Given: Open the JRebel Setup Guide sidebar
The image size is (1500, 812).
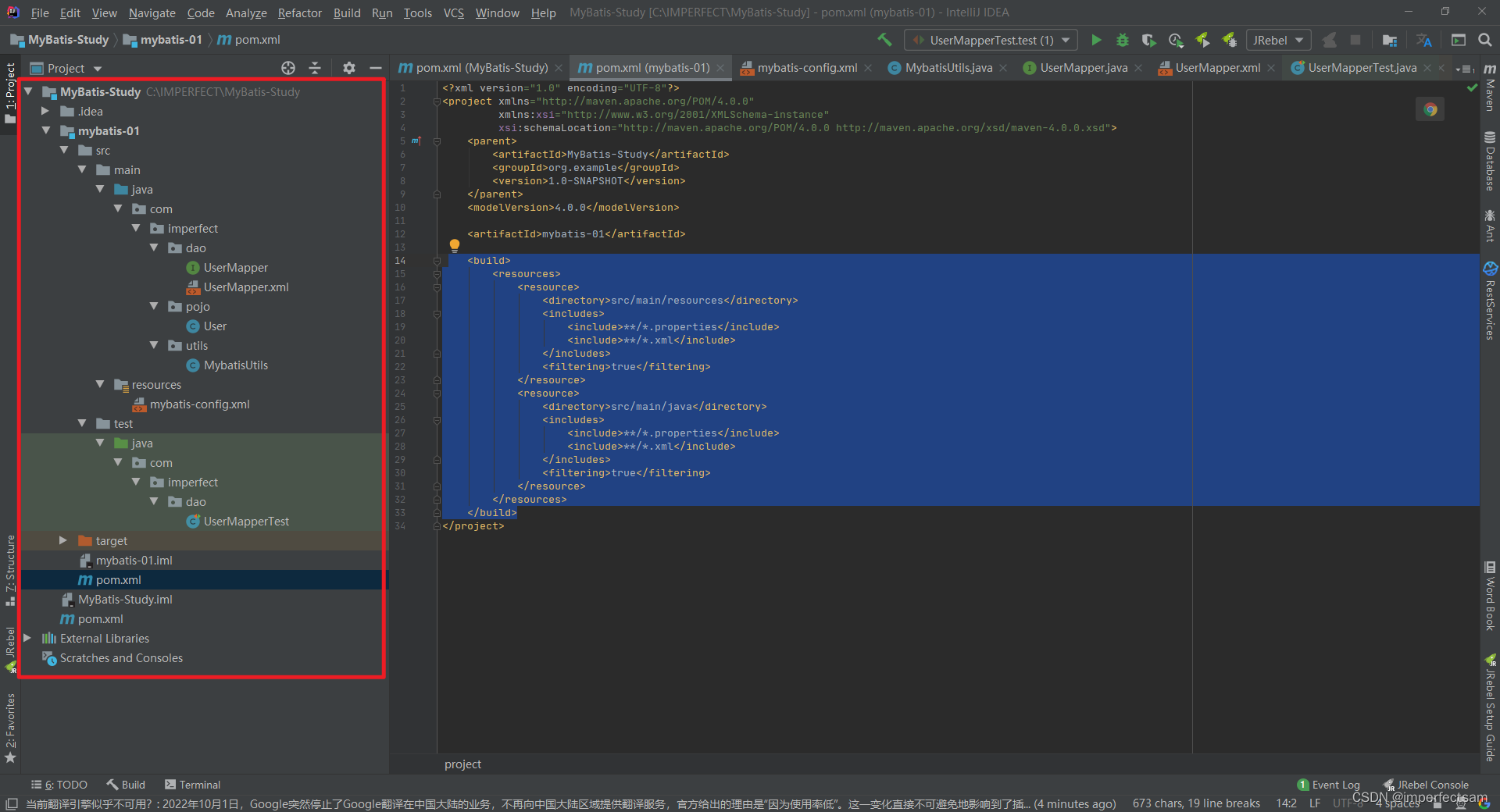Looking at the screenshot, I should [x=1490, y=707].
